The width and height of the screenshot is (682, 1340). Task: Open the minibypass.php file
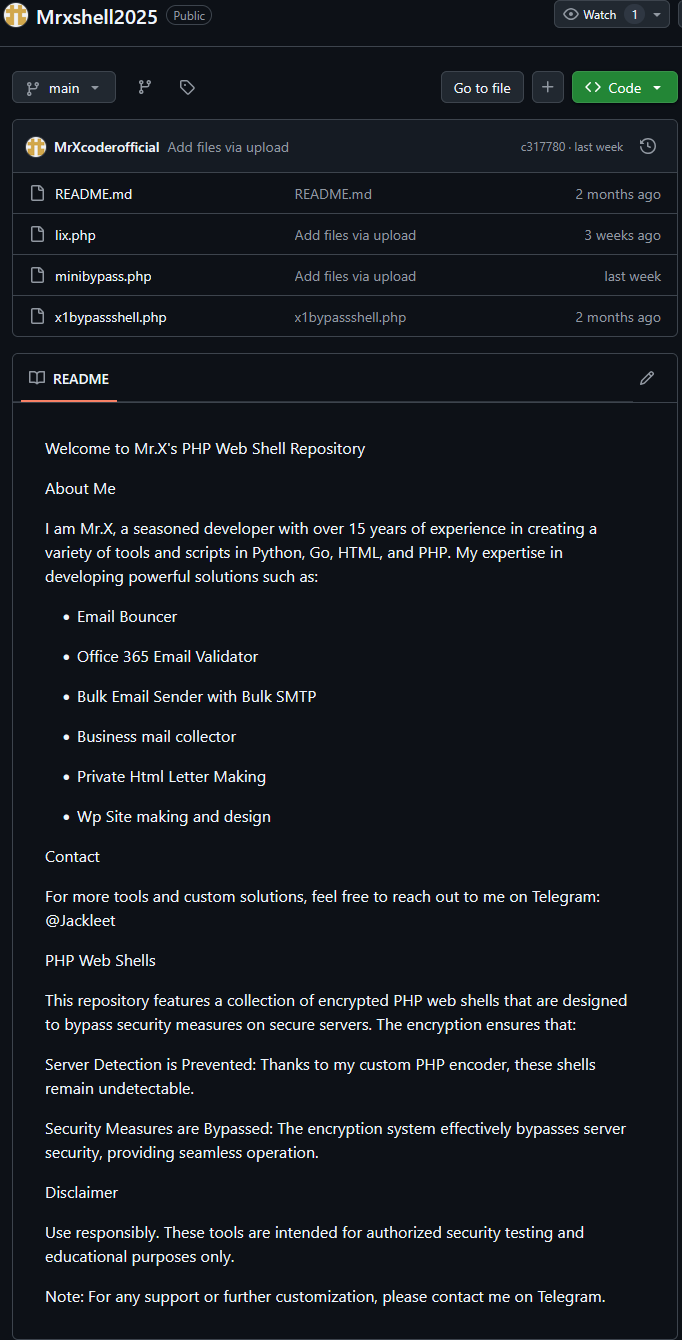[x=103, y=277]
